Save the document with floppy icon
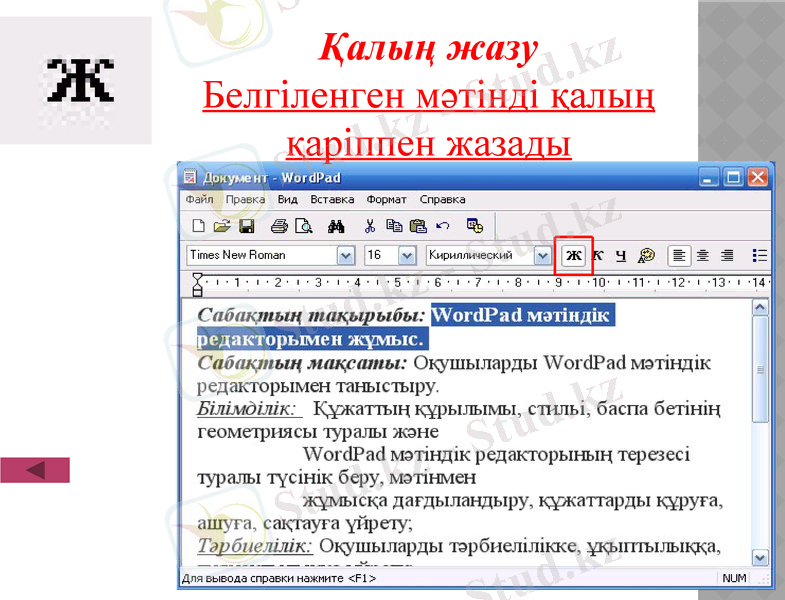The width and height of the screenshot is (785, 600). [246, 226]
